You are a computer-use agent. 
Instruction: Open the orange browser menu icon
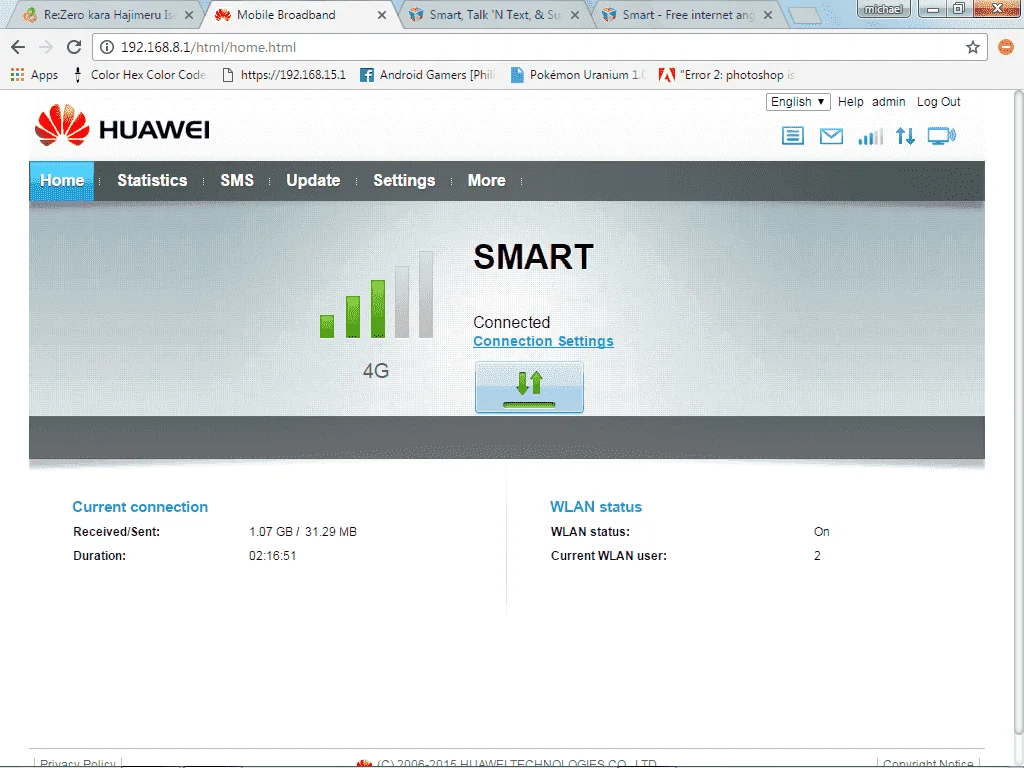tap(1006, 47)
